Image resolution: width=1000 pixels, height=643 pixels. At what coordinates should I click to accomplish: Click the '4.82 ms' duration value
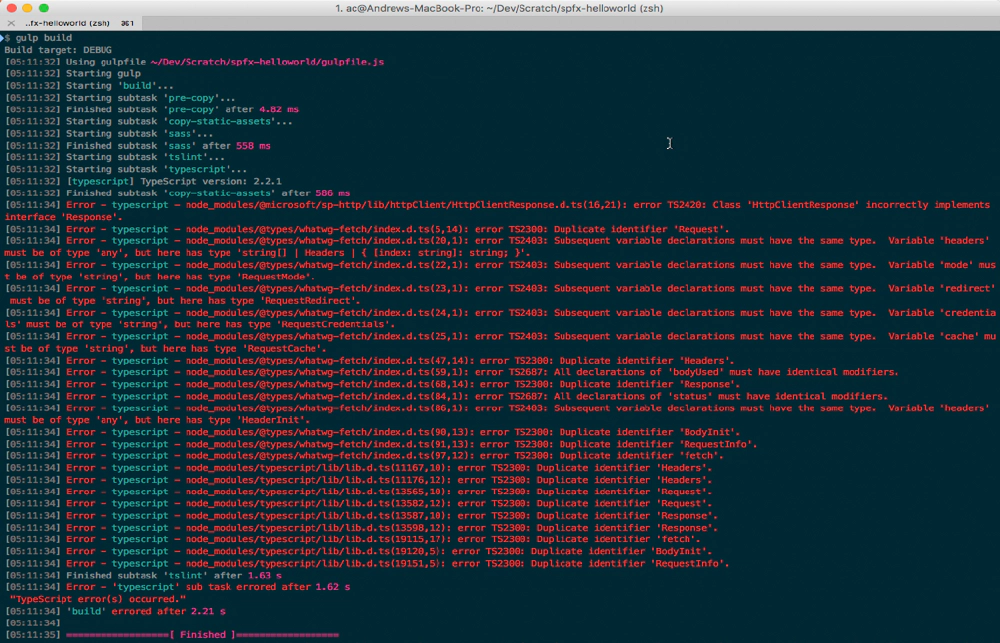279,109
